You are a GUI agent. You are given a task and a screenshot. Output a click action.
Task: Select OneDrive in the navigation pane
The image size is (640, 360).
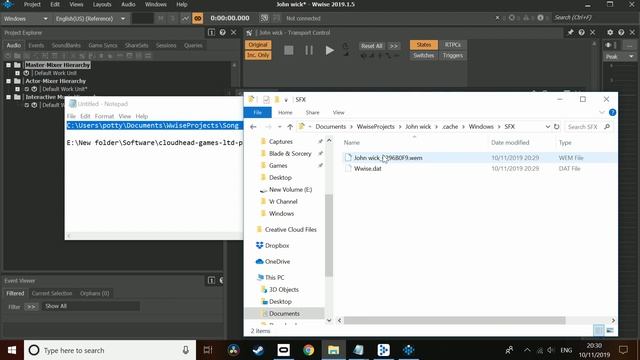click(x=277, y=262)
